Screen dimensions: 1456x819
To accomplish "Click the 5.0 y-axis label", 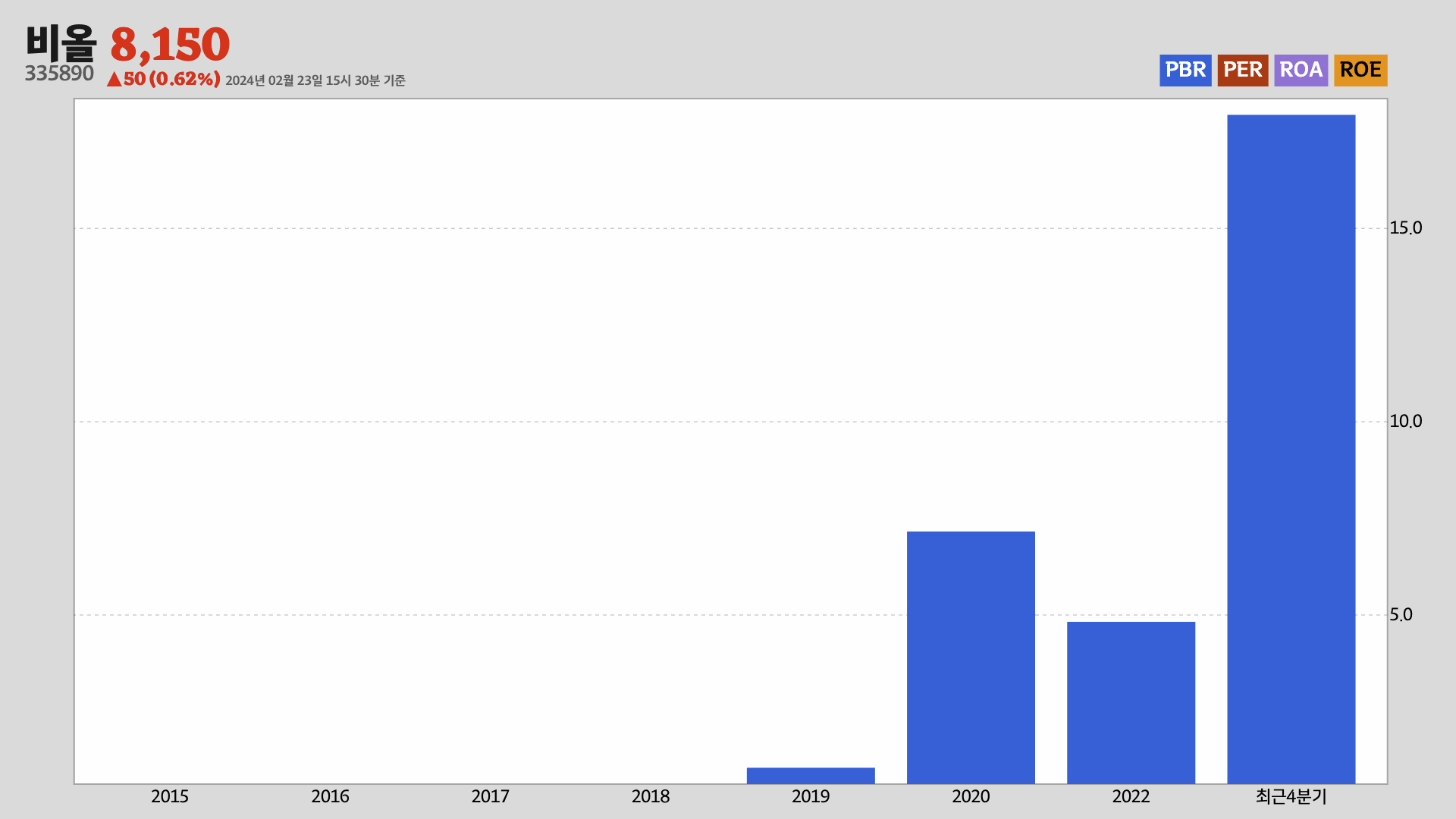I will coord(1401,614).
